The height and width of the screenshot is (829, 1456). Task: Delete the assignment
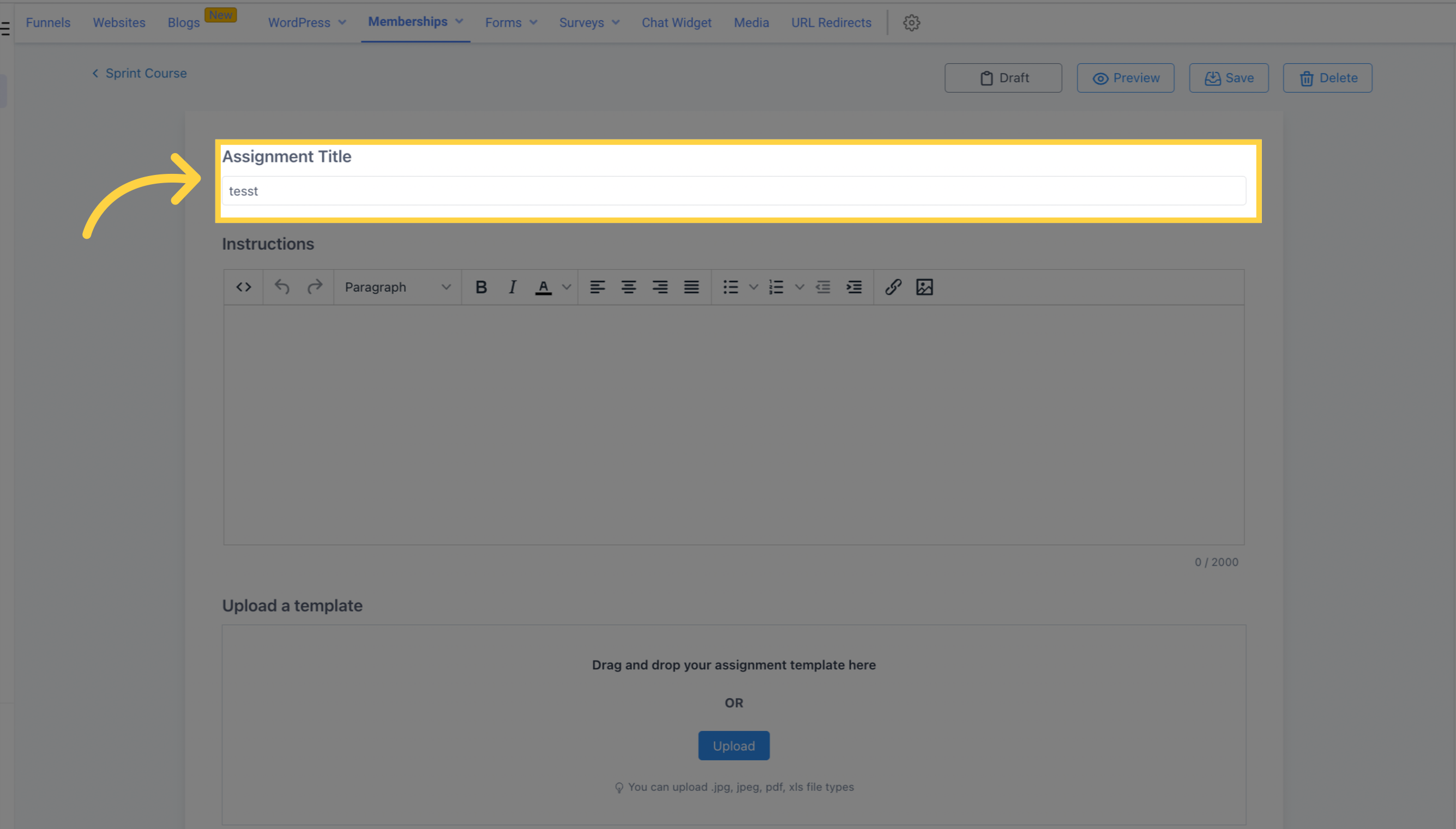tap(1327, 78)
